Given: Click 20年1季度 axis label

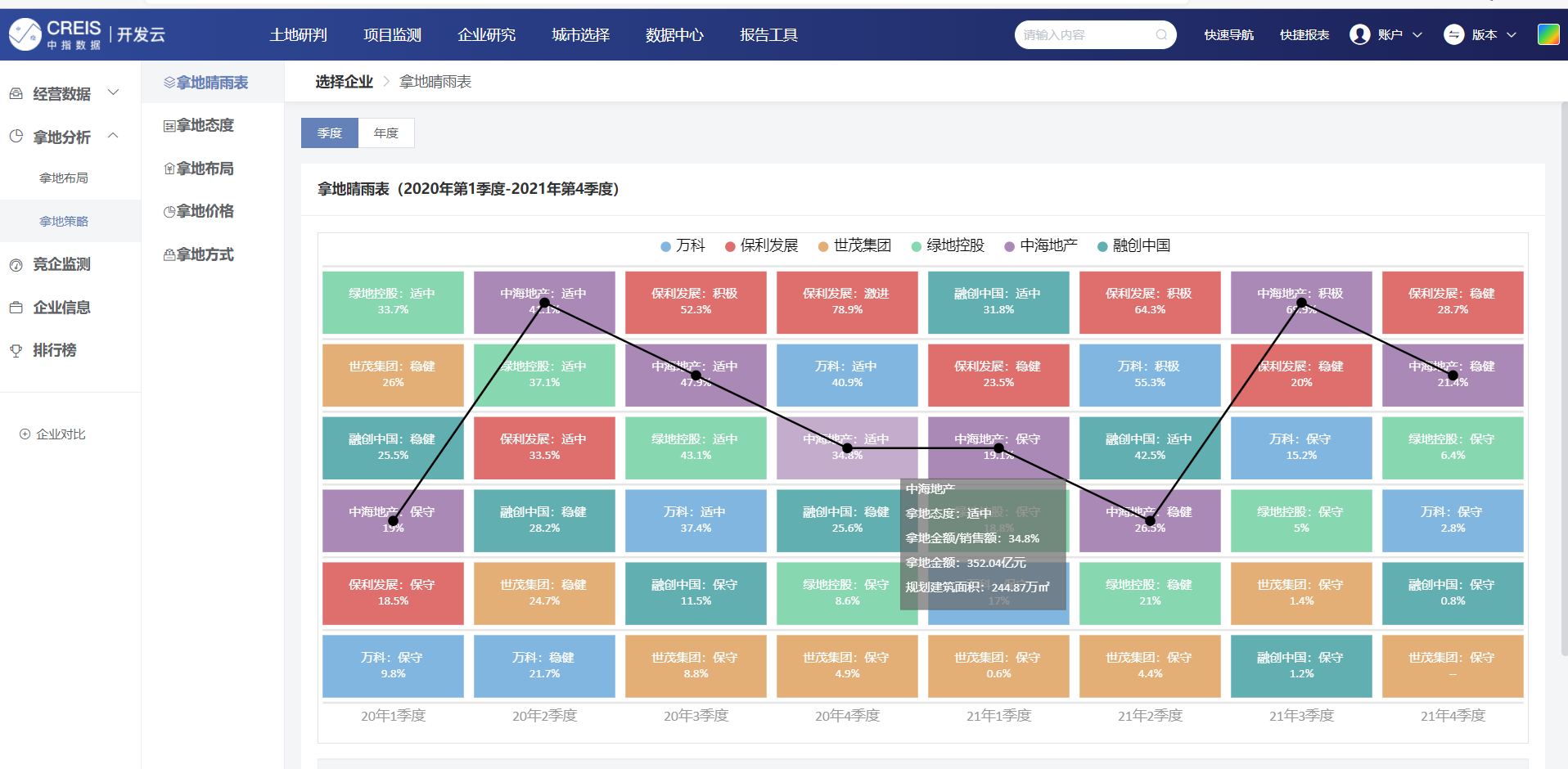Looking at the screenshot, I should click(x=394, y=716).
